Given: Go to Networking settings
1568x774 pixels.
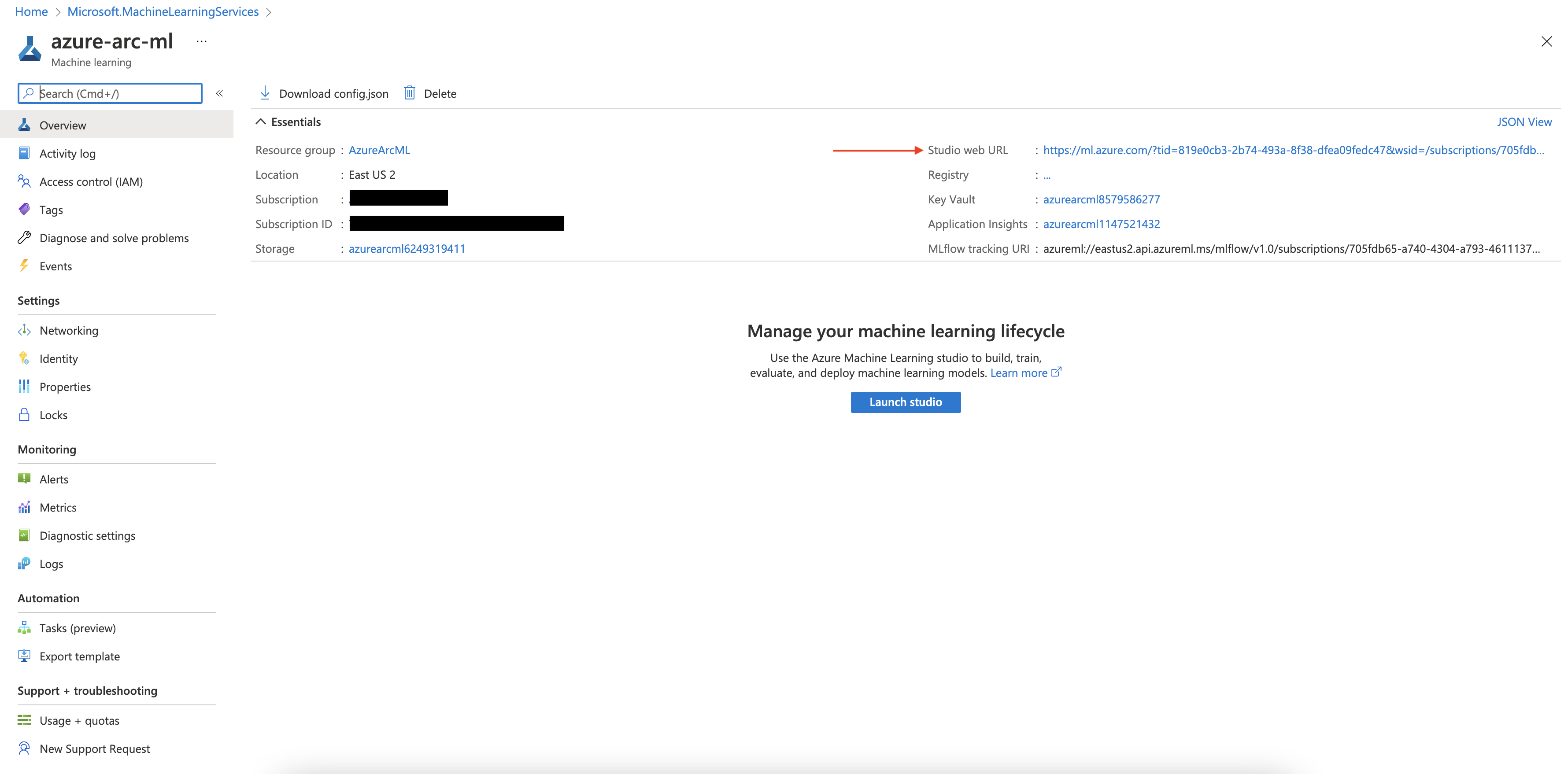Looking at the screenshot, I should [x=69, y=330].
